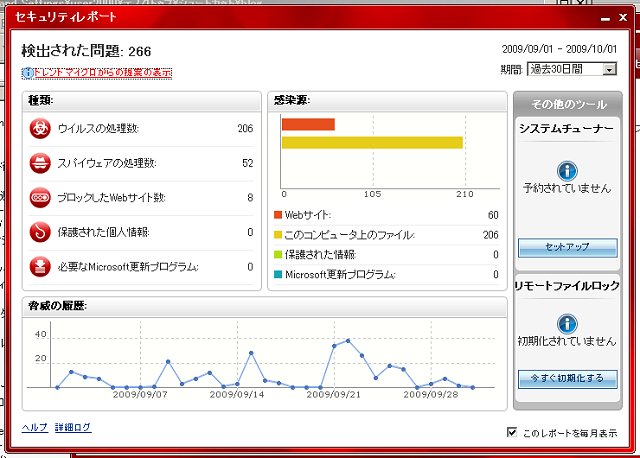Click the virus count value 206
640x458 pixels.
[245, 129]
